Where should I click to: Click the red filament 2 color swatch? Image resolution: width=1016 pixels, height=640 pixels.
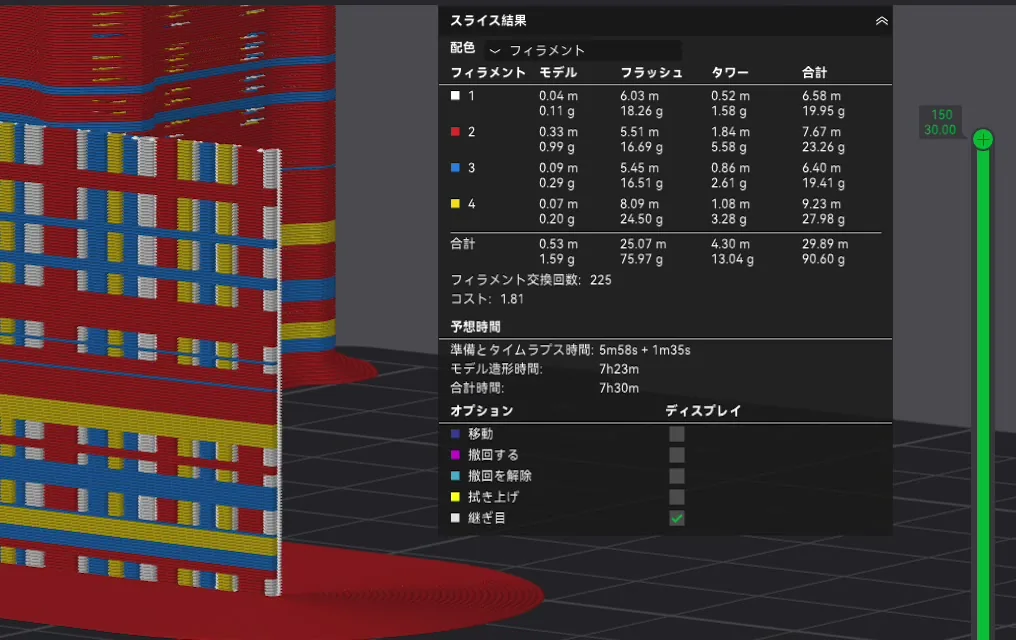(456, 131)
